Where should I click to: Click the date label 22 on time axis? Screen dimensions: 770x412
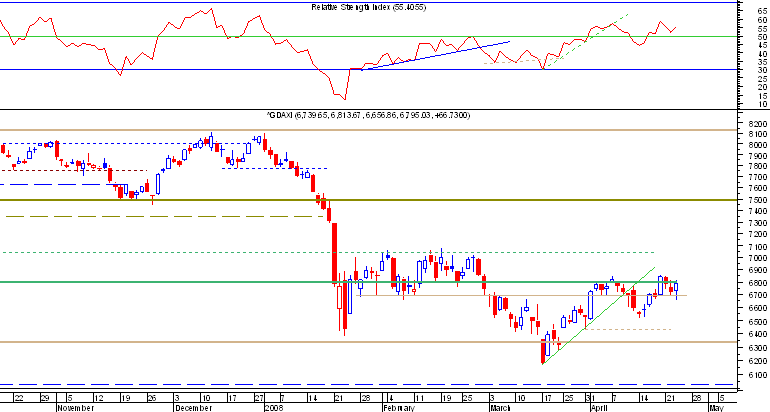pyautogui.click(x=19, y=397)
